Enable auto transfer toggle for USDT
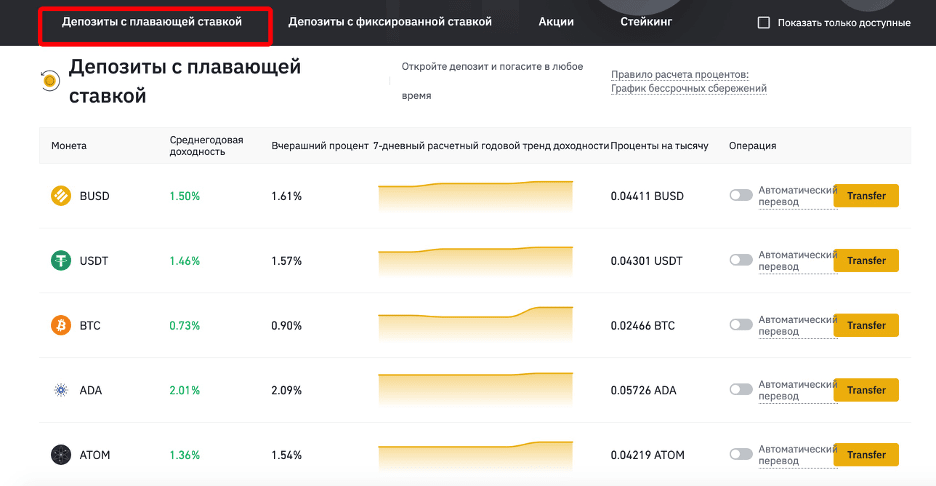This screenshot has height=486, width=936. point(741,260)
